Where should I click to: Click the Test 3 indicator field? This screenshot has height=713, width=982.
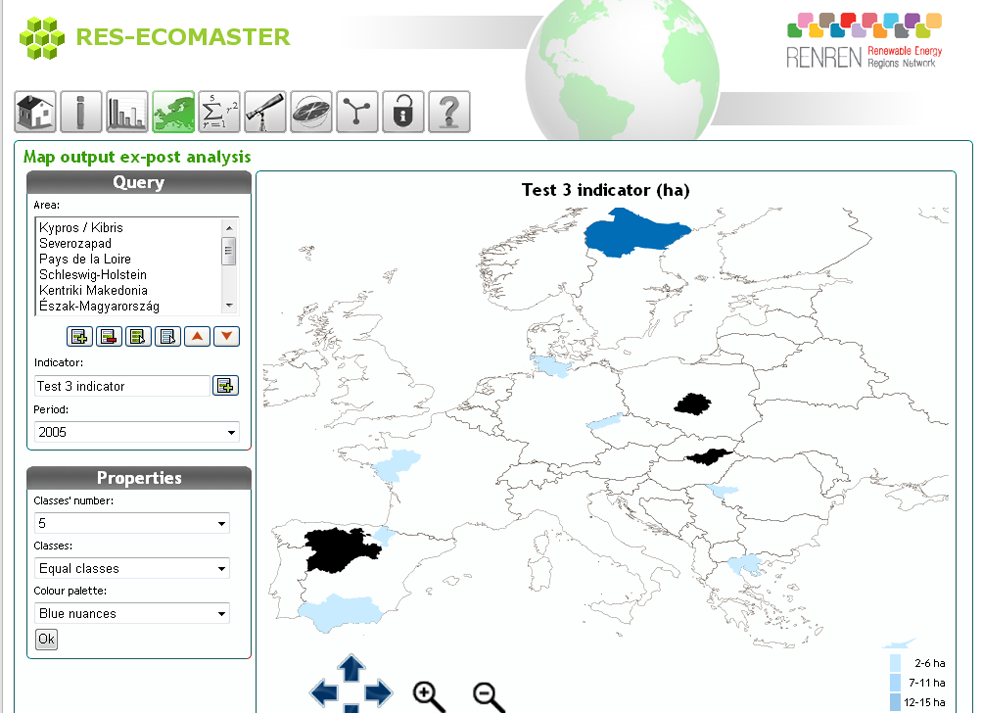click(x=122, y=386)
